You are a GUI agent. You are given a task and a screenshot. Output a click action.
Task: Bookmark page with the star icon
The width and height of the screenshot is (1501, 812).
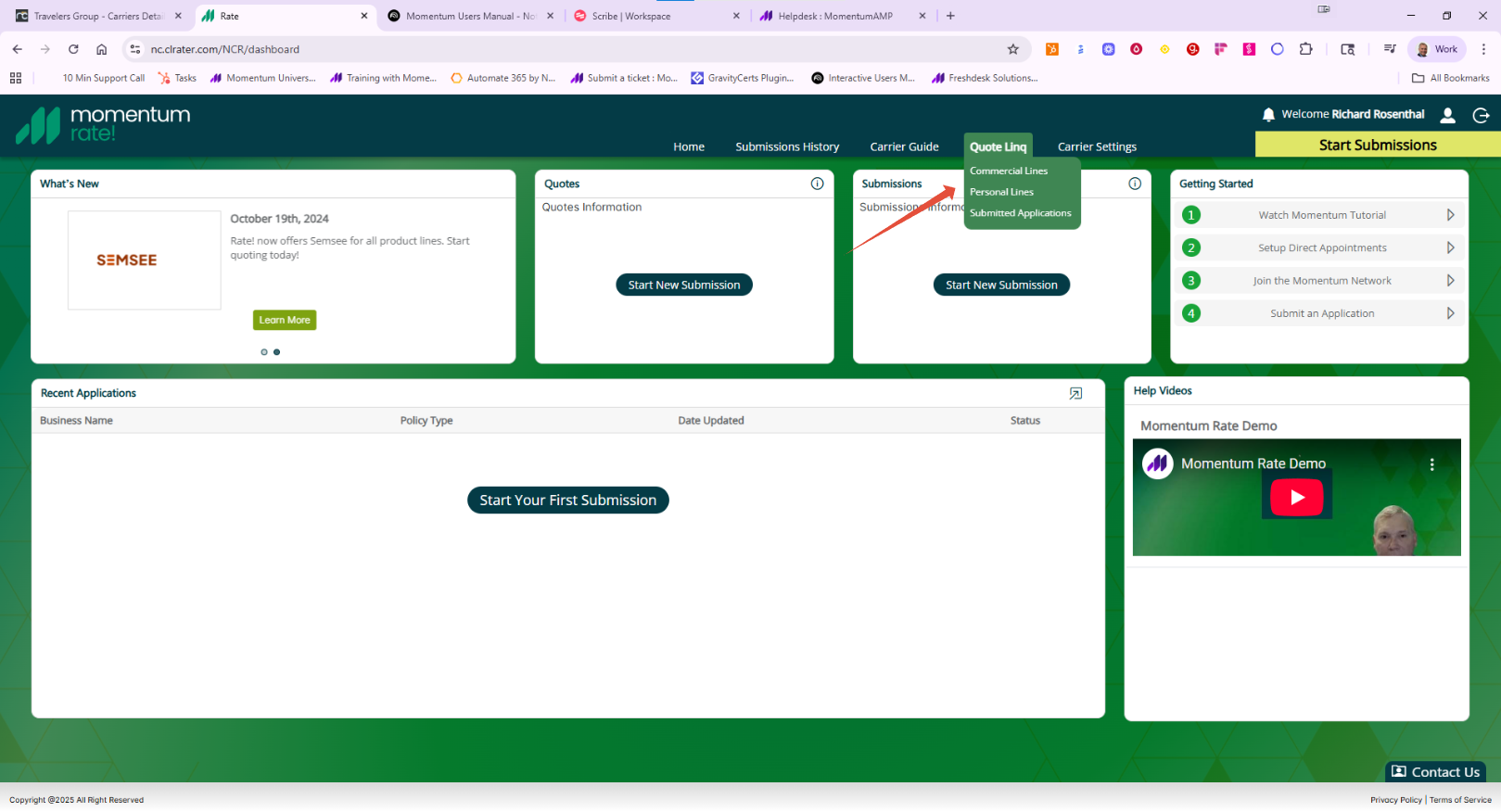point(1013,49)
